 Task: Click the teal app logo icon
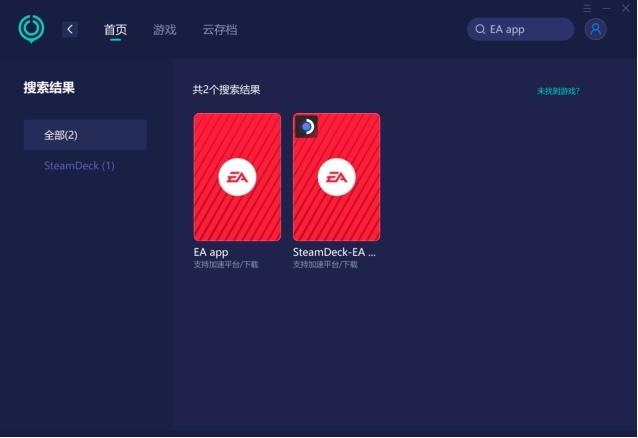tap(31, 28)
